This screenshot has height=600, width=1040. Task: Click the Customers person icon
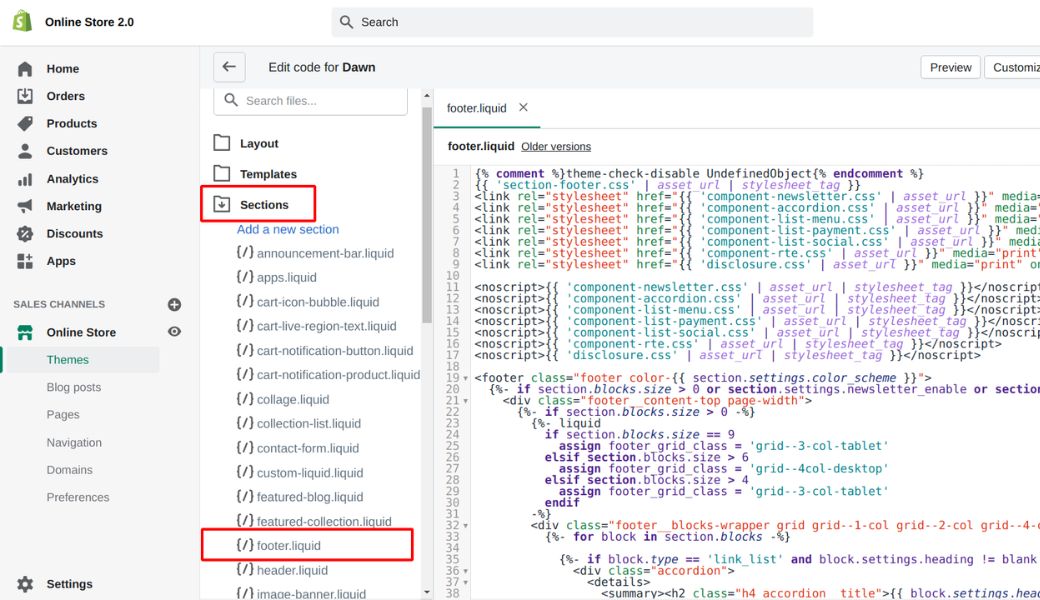point(25,151)
